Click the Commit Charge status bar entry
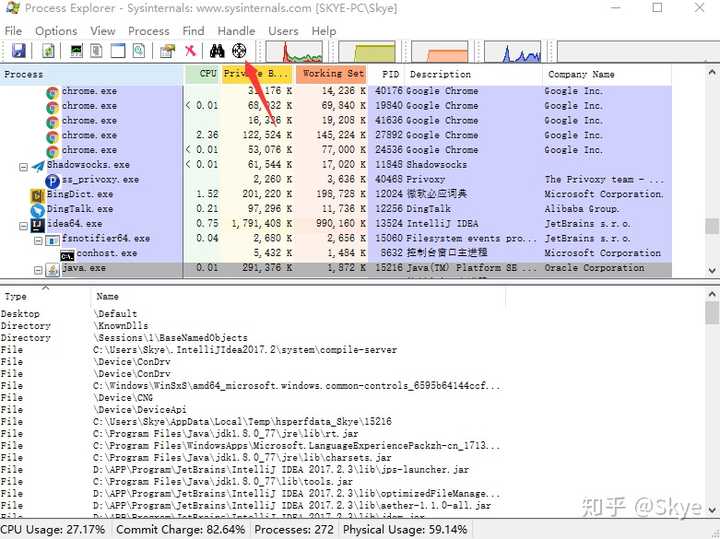The height and width of the screenshot is (539, 720). click(x=180, y=529)
